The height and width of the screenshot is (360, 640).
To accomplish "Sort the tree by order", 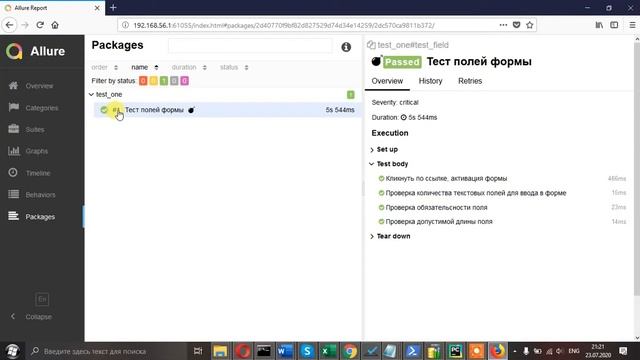I will click(104, 67).
